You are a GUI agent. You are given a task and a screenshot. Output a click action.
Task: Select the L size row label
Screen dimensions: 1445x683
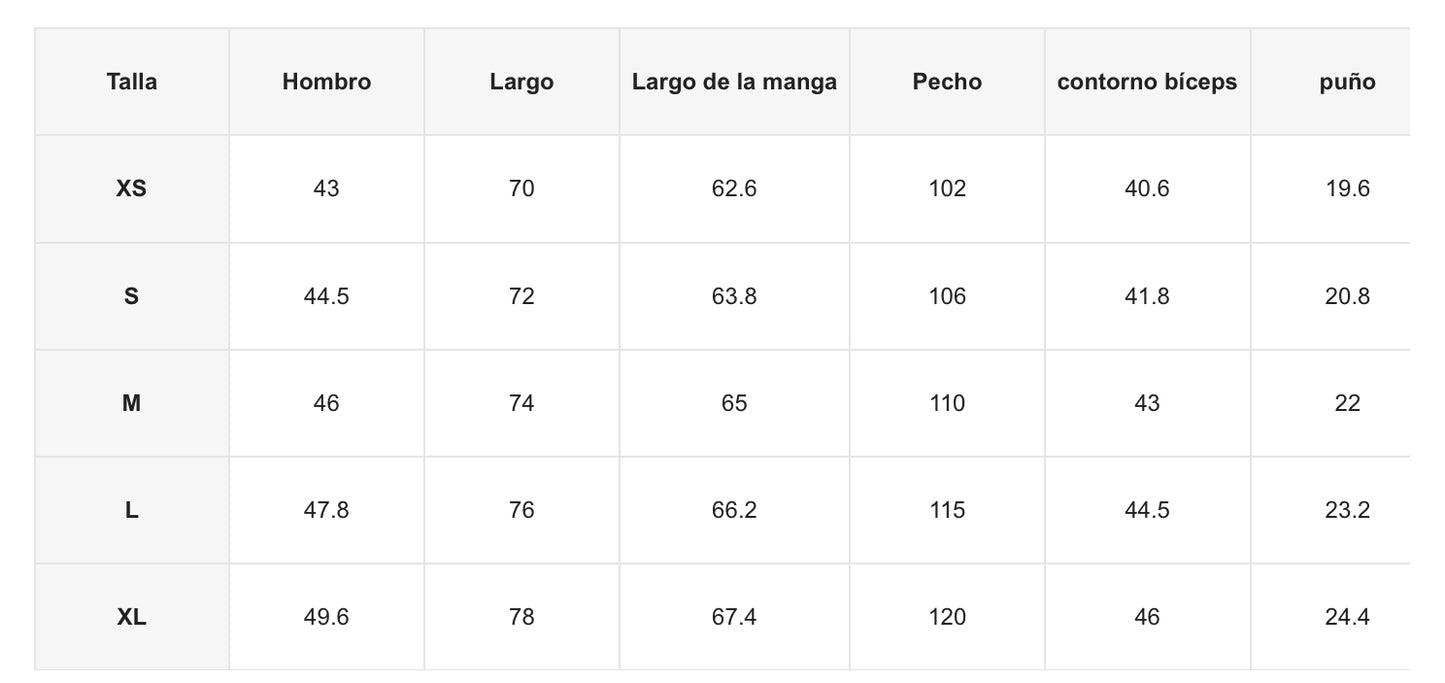[131, 510]
